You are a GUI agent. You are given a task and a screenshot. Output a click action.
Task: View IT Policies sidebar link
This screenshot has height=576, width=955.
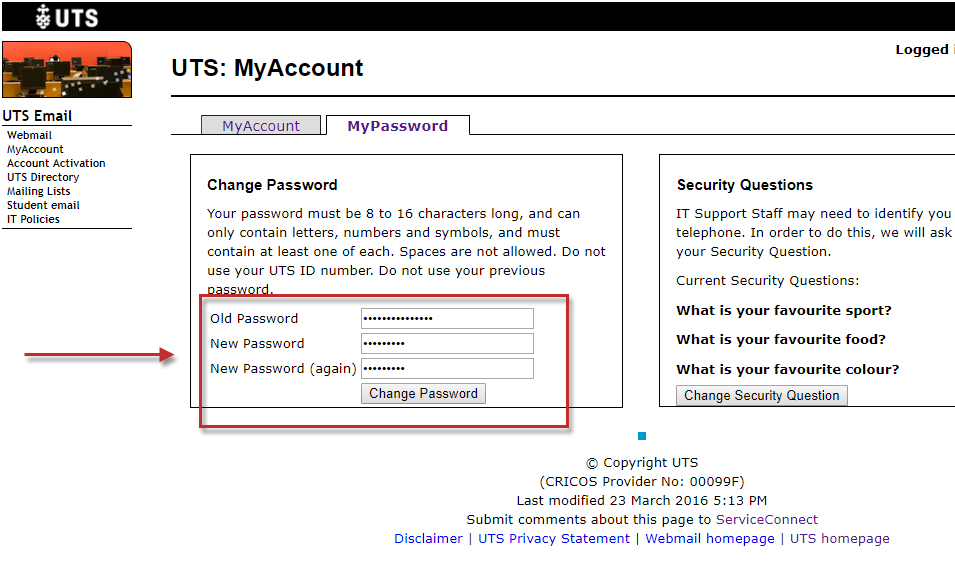33,219
